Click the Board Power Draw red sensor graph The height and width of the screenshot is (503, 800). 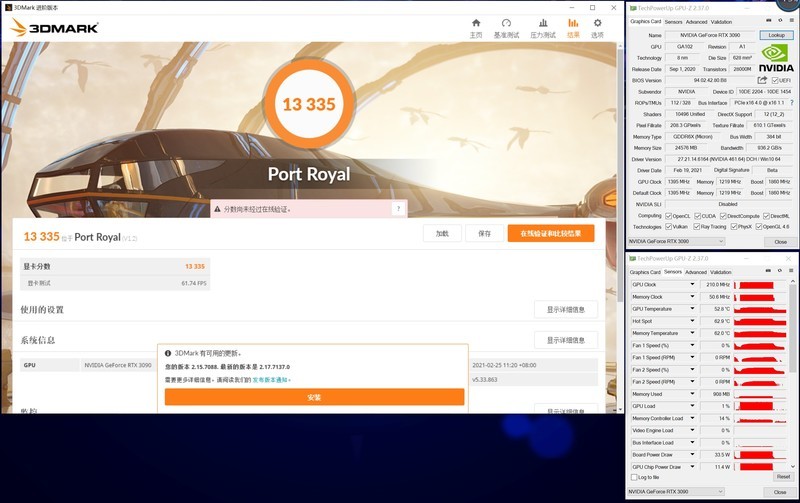pos(760,455)
